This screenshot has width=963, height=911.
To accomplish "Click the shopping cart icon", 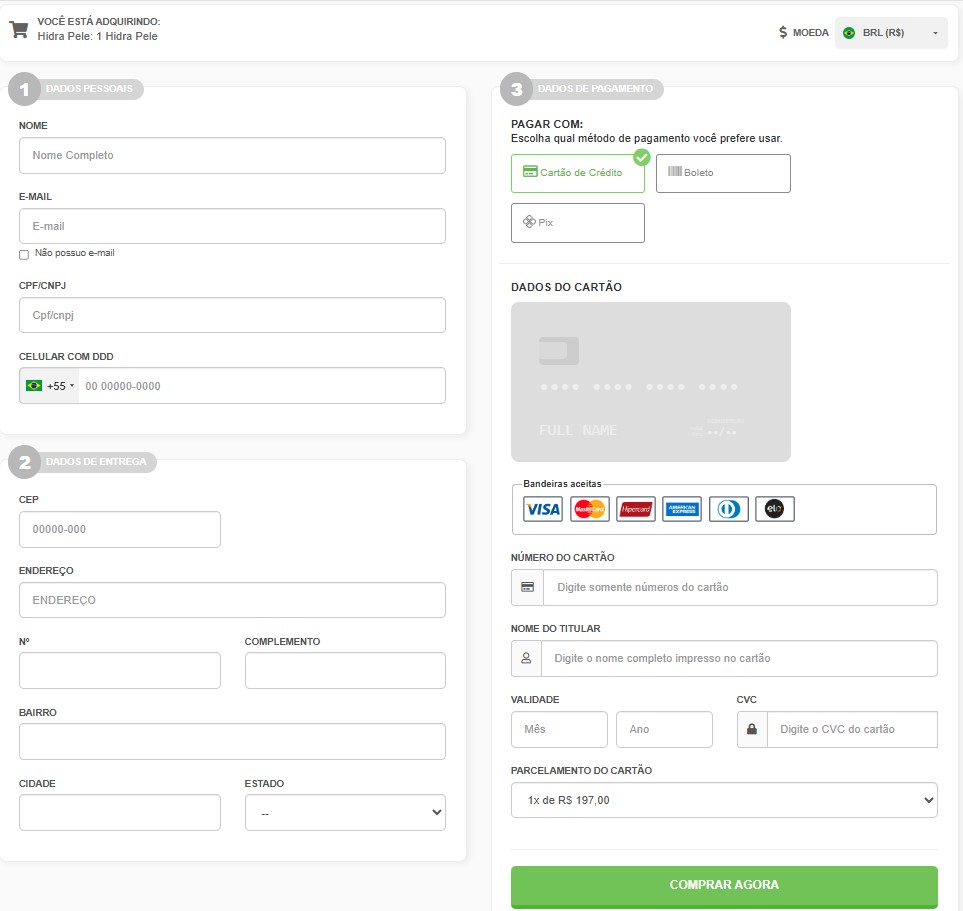I will 19,29.
